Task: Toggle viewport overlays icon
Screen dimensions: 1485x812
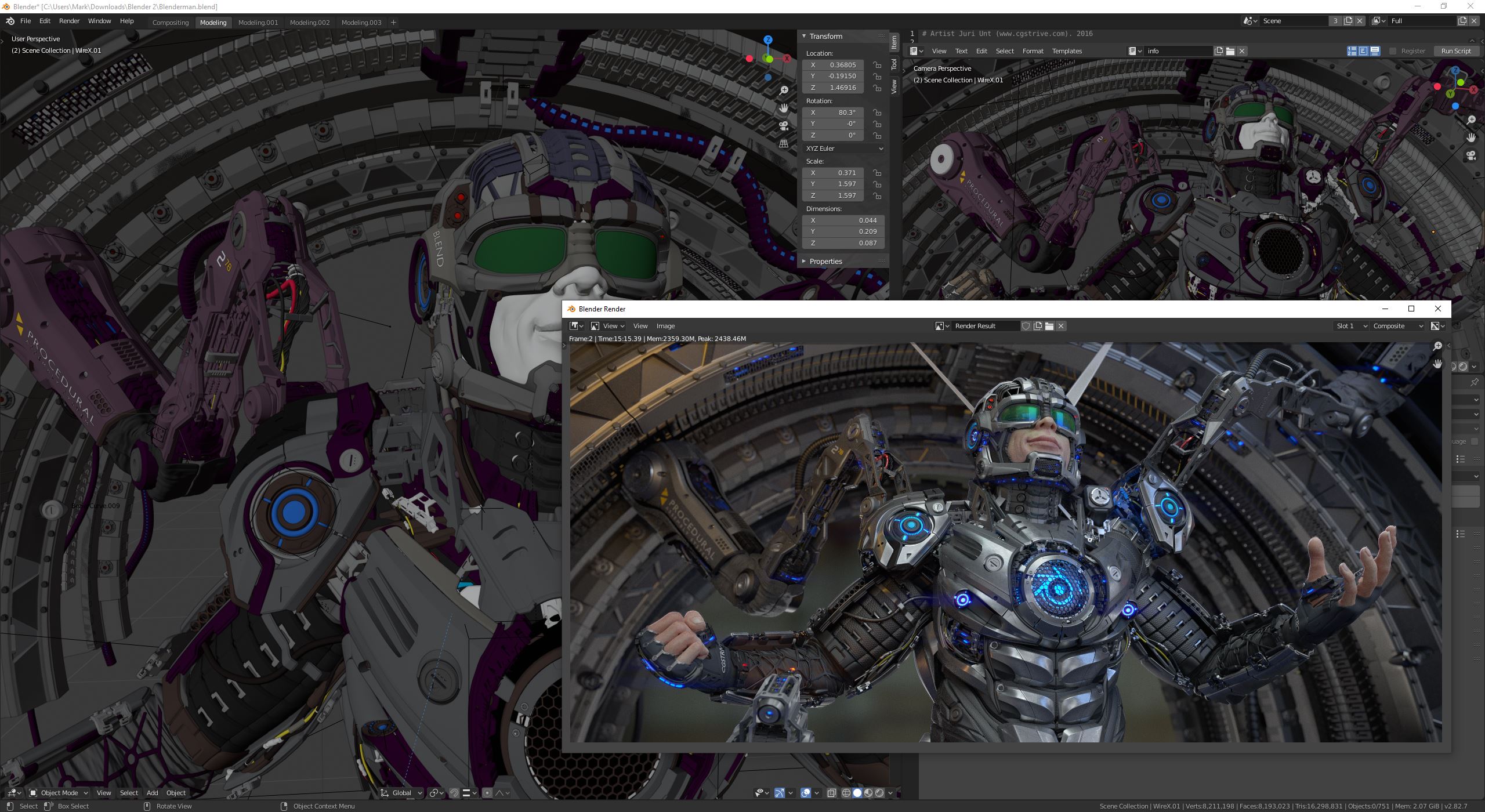Action: (x=805, y=793)
